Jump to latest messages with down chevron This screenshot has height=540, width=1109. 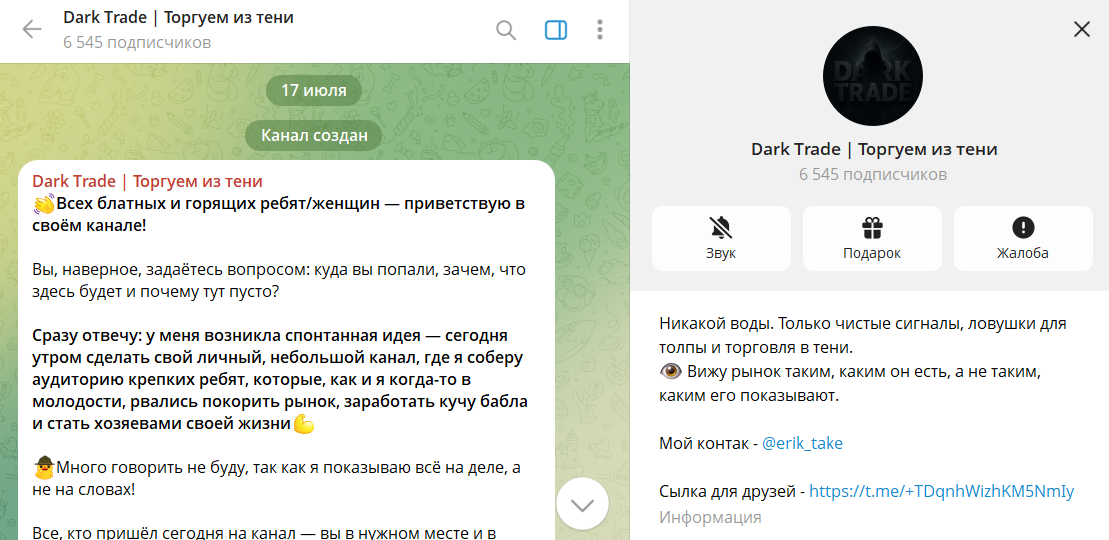tap(582, 504)
